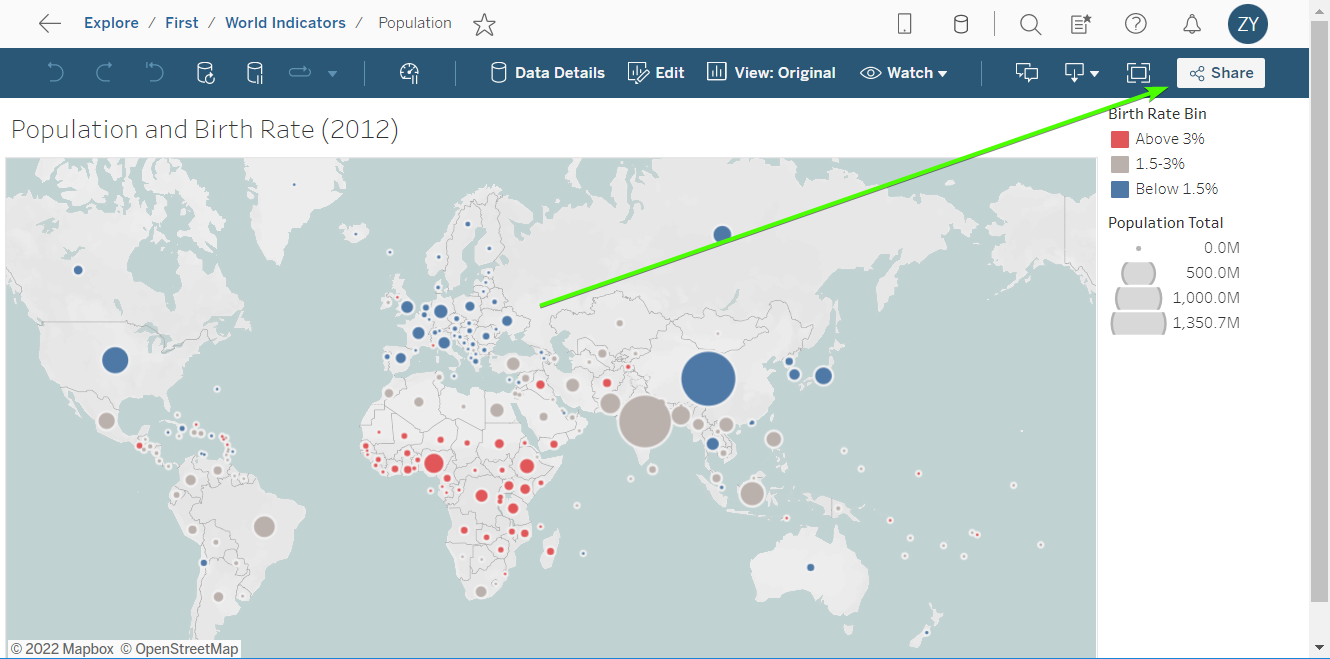Click Edit to edit the workbook
The height and width of the screenshot is (659, 1330).
[656, 73]
